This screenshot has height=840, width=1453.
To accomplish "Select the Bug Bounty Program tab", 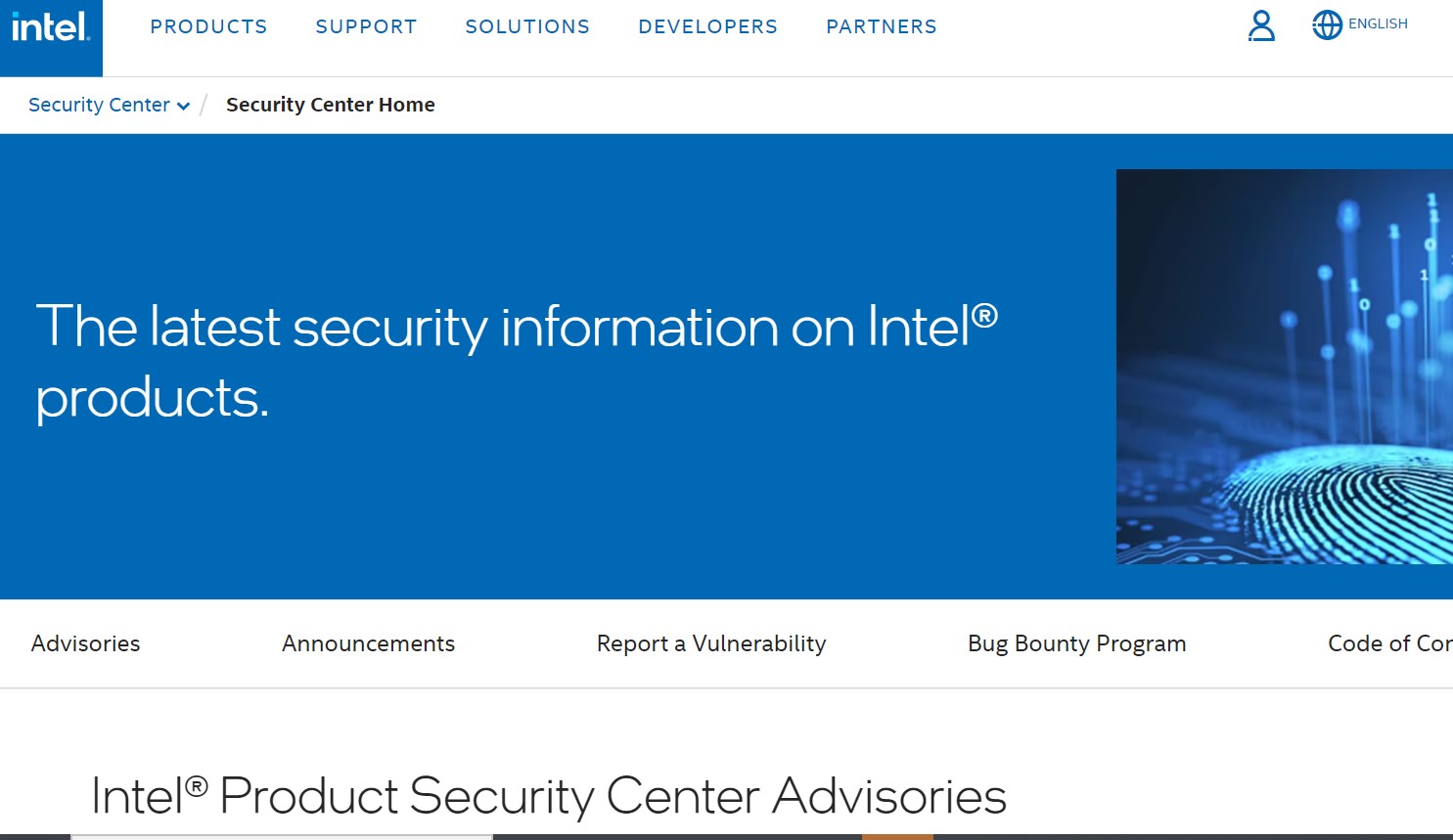I will pos(1076,643).
